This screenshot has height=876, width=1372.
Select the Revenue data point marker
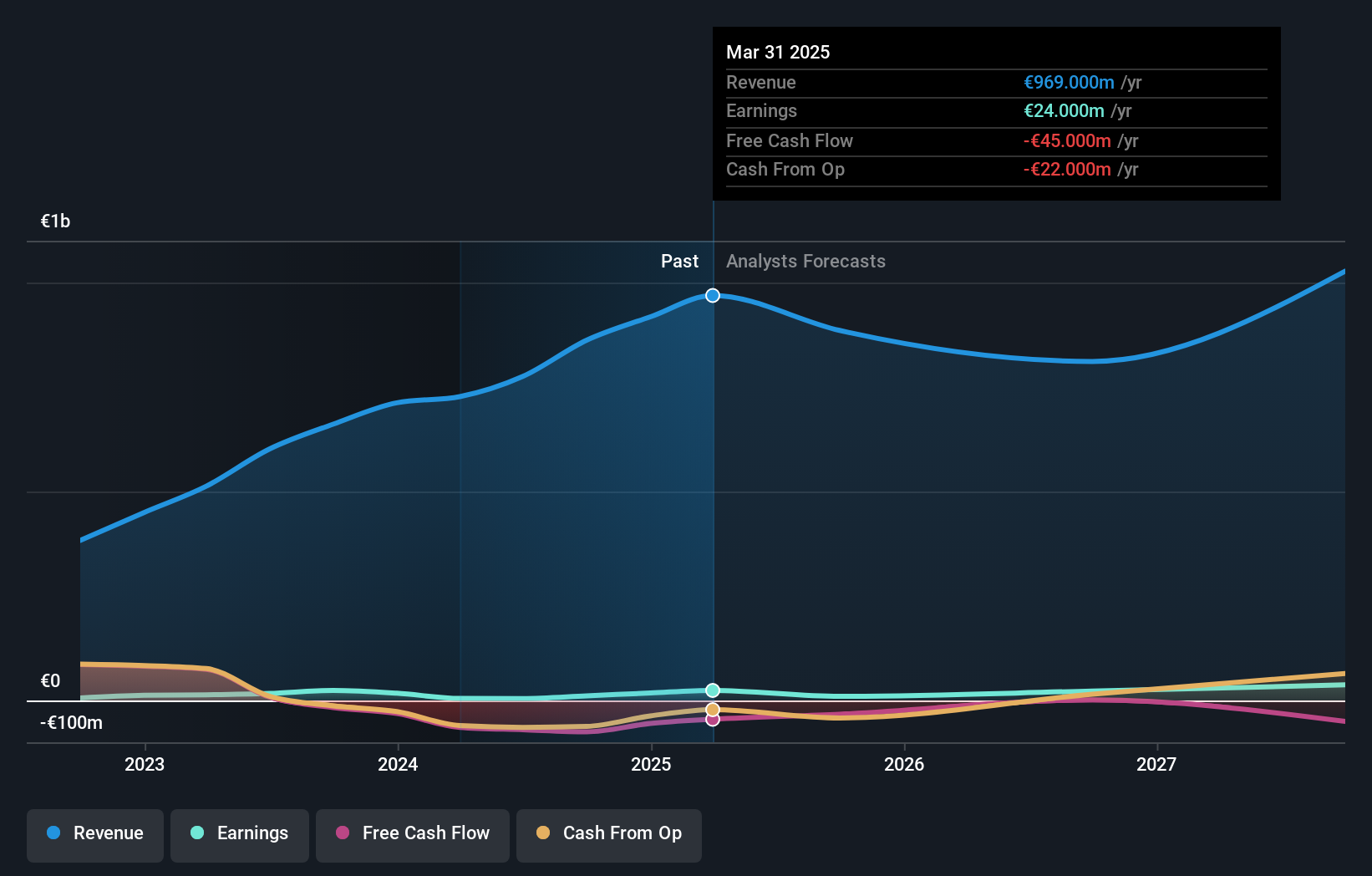pos(713,295)
